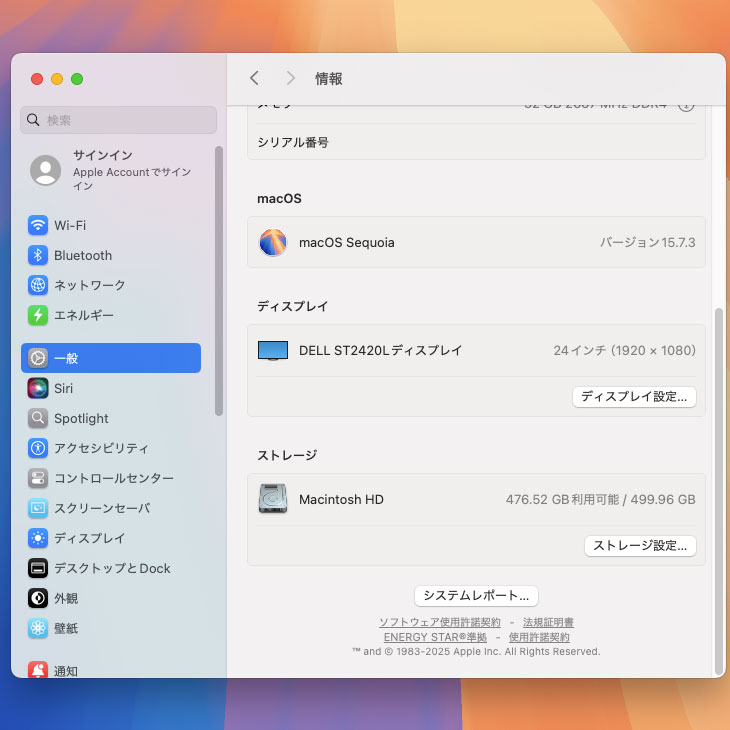Viewport: 730px width, 730px height.
Task: Open ネットワーク settings pane
Action: [x=89, y=285]
